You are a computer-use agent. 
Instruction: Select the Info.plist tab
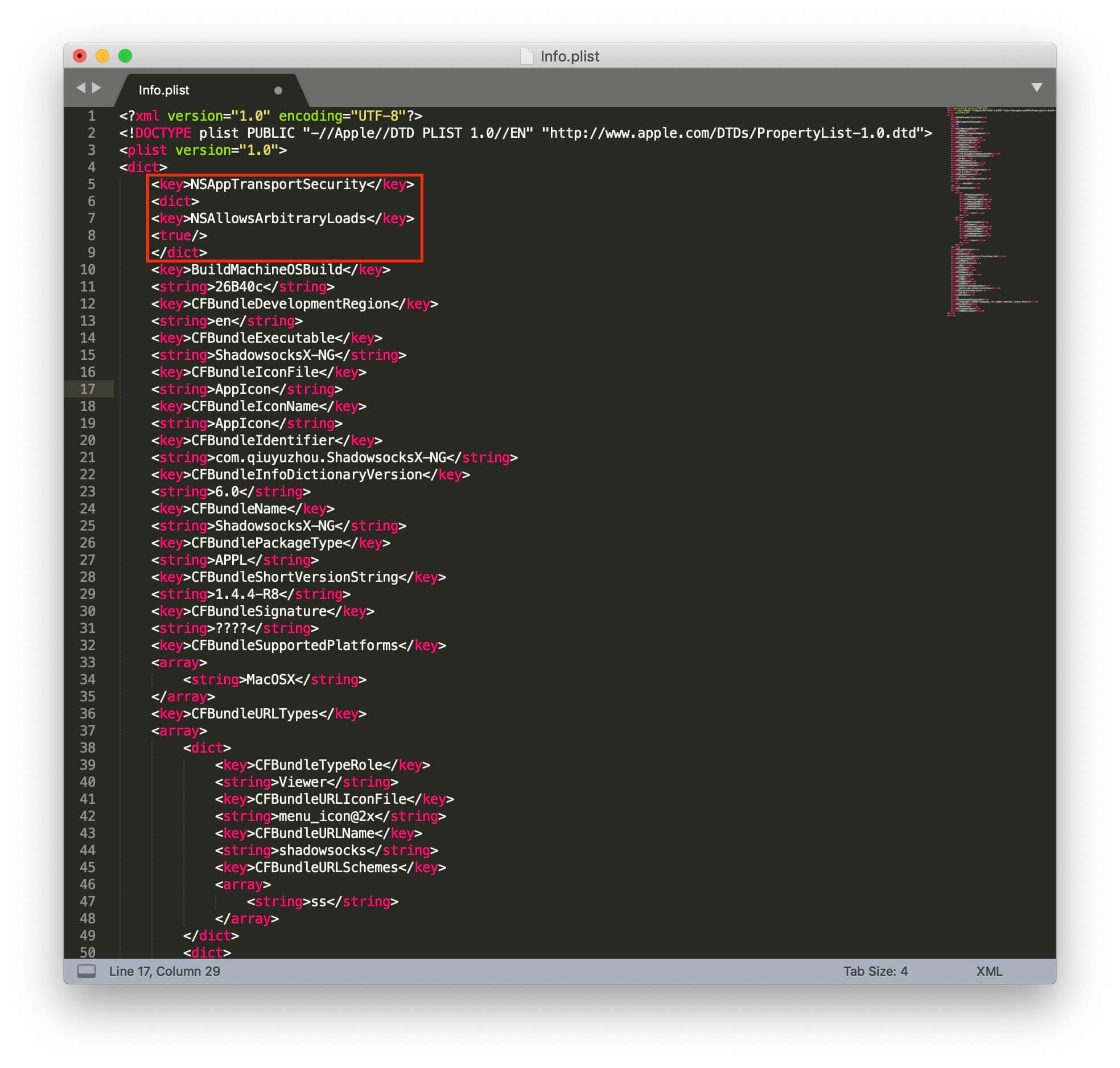(x=164, y=90)
